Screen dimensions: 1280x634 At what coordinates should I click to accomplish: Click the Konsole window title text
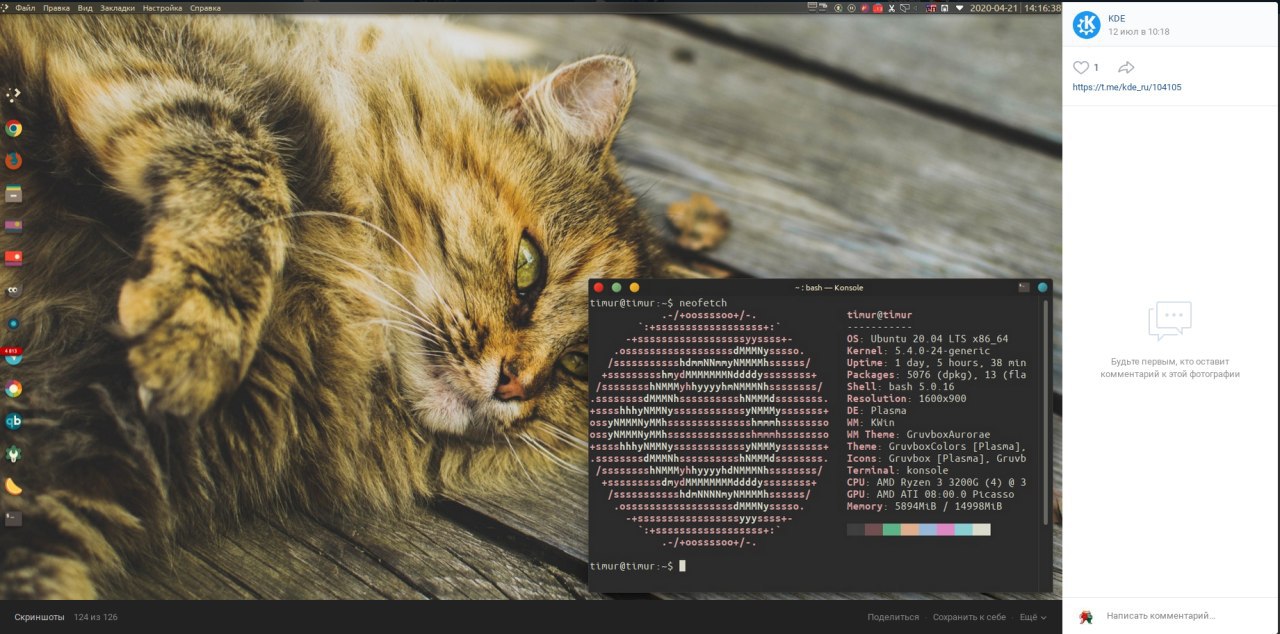coord(828,288)
